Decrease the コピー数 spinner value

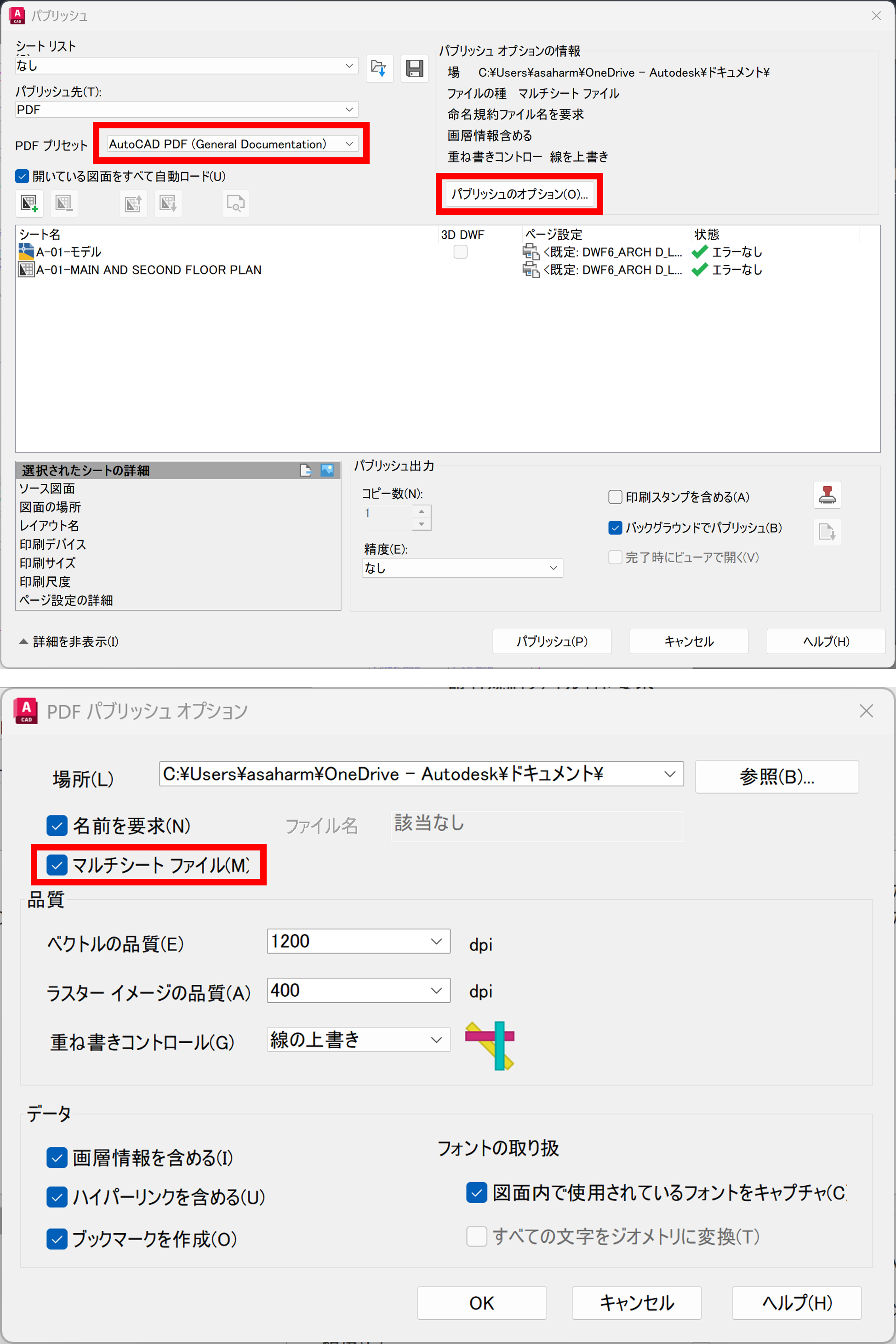tap(422, 524)
